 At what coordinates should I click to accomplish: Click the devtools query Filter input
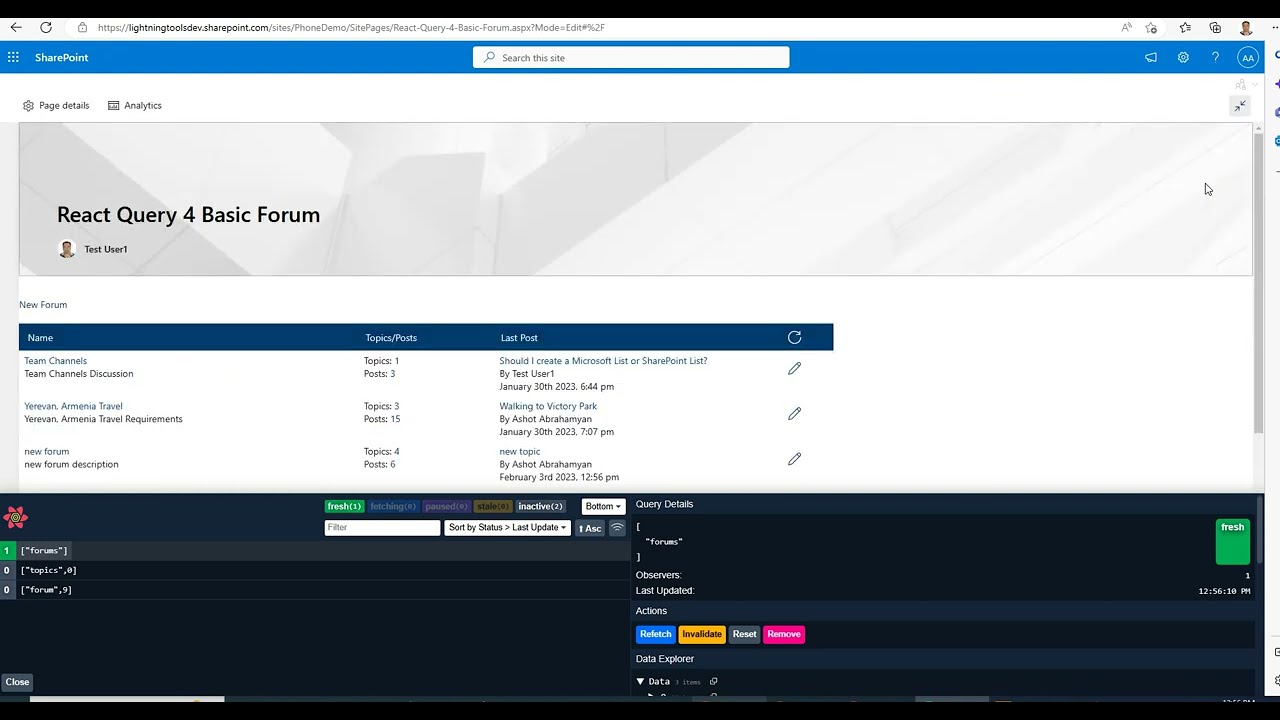click(382, 527)
